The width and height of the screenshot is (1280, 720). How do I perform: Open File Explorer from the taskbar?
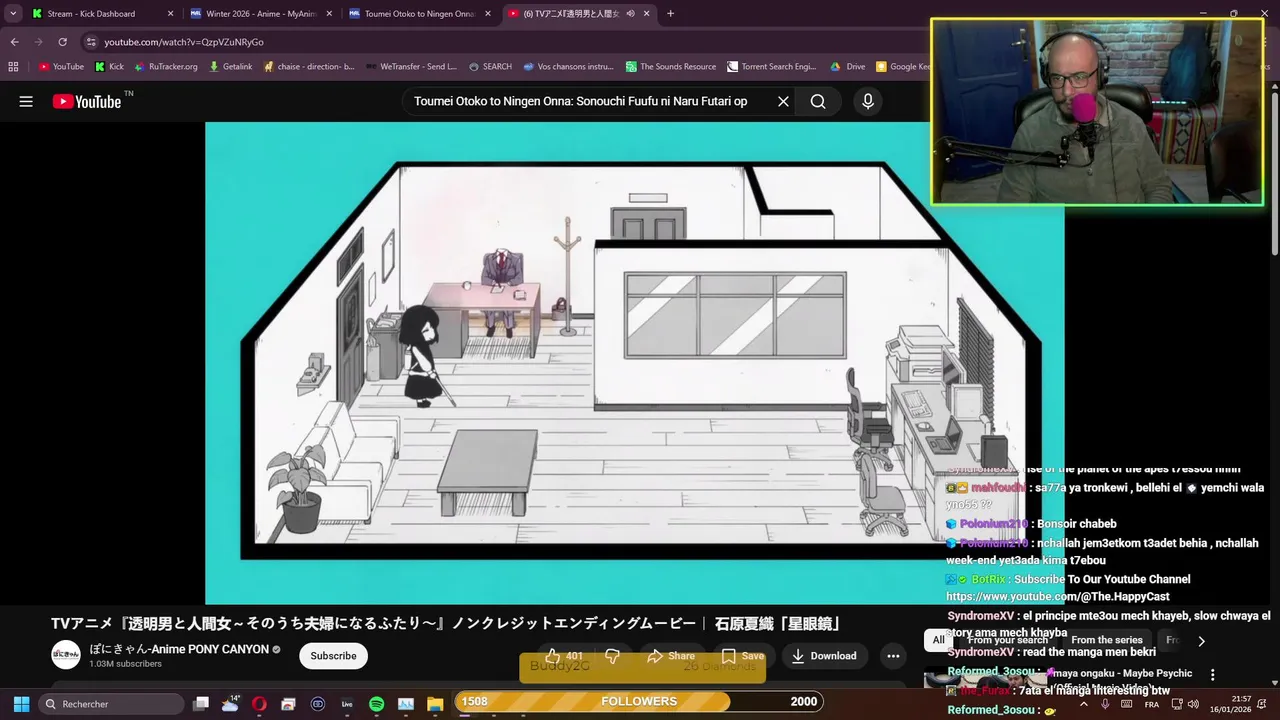[x=434, y=703]
